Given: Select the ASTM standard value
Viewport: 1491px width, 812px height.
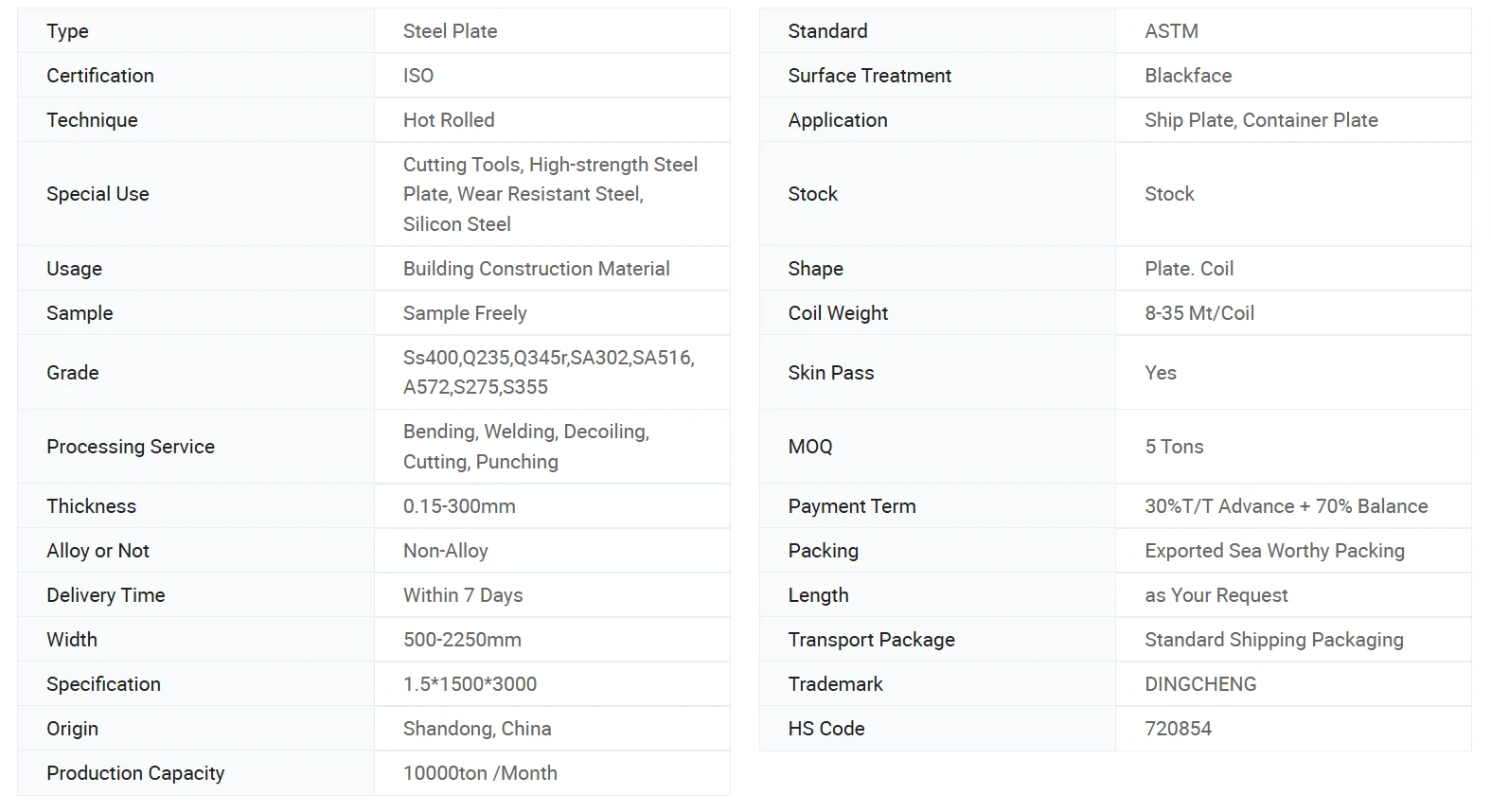Looking at the screenshot, I should pyautogui.click(x=1171, y=31).
